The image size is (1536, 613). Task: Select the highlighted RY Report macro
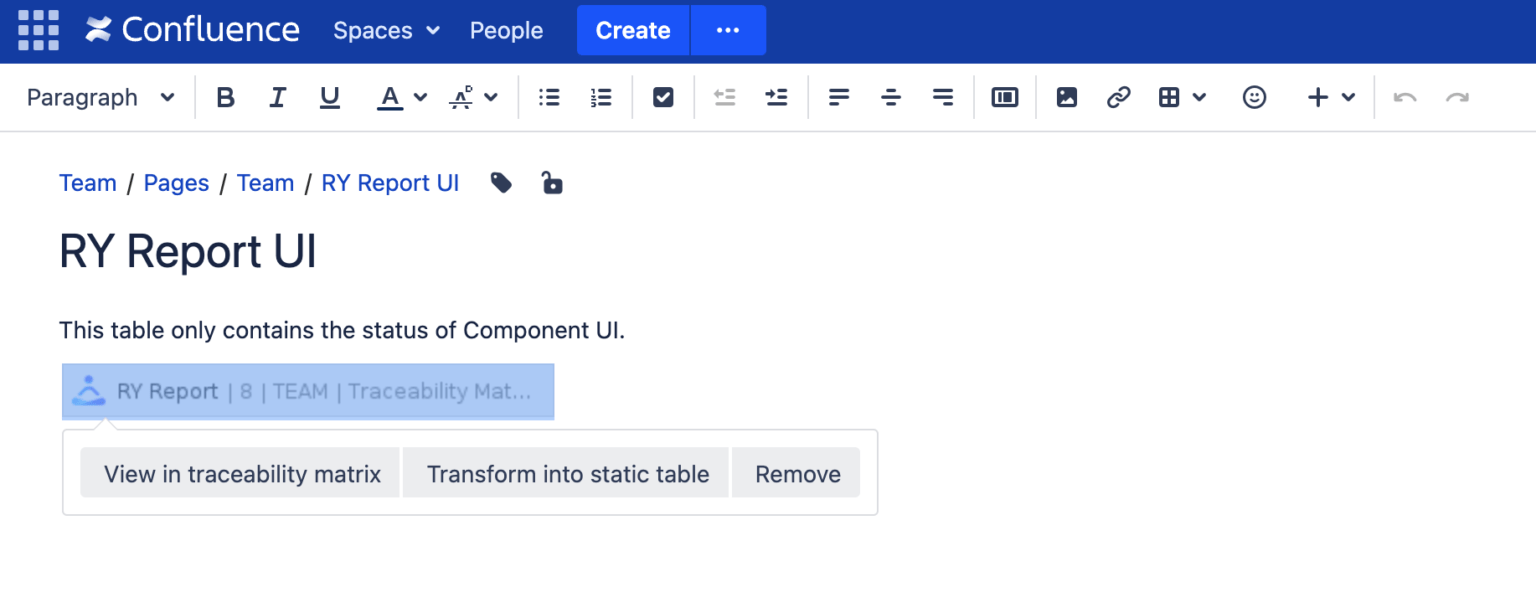(307, 391)
